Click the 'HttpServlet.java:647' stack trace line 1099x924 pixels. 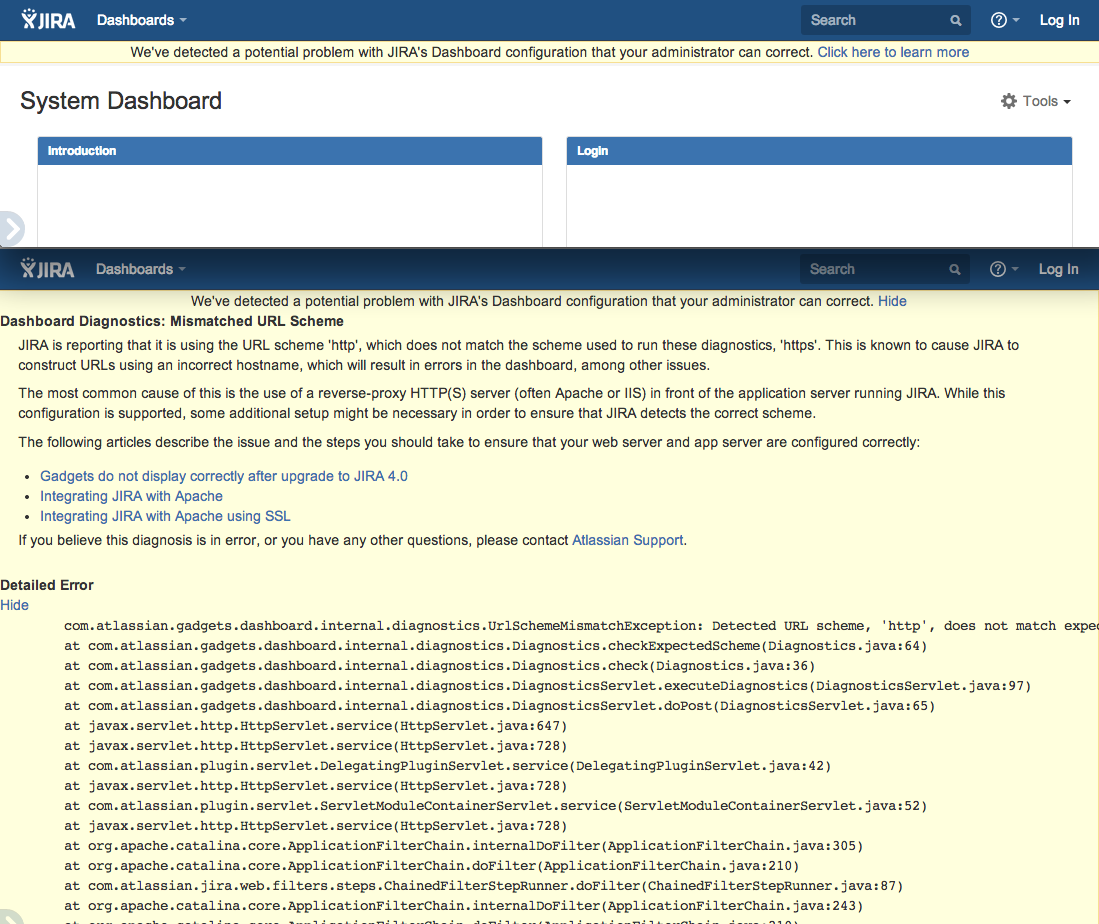click(x=315, y=726)
